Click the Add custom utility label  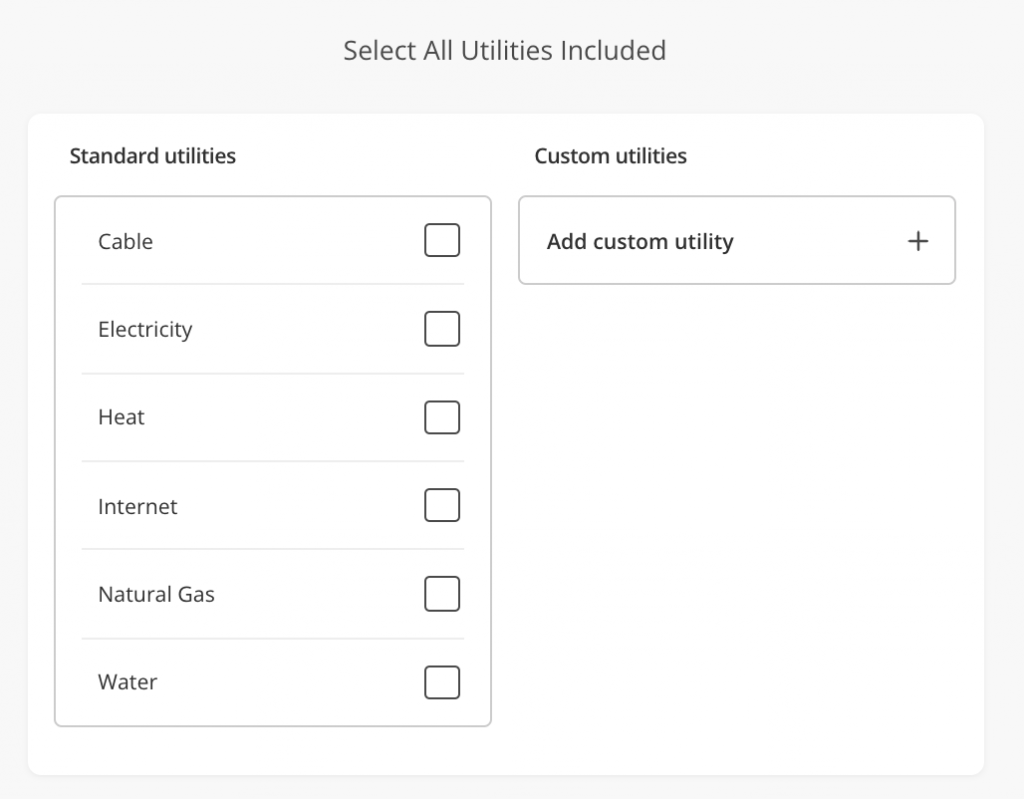point(640,242)
